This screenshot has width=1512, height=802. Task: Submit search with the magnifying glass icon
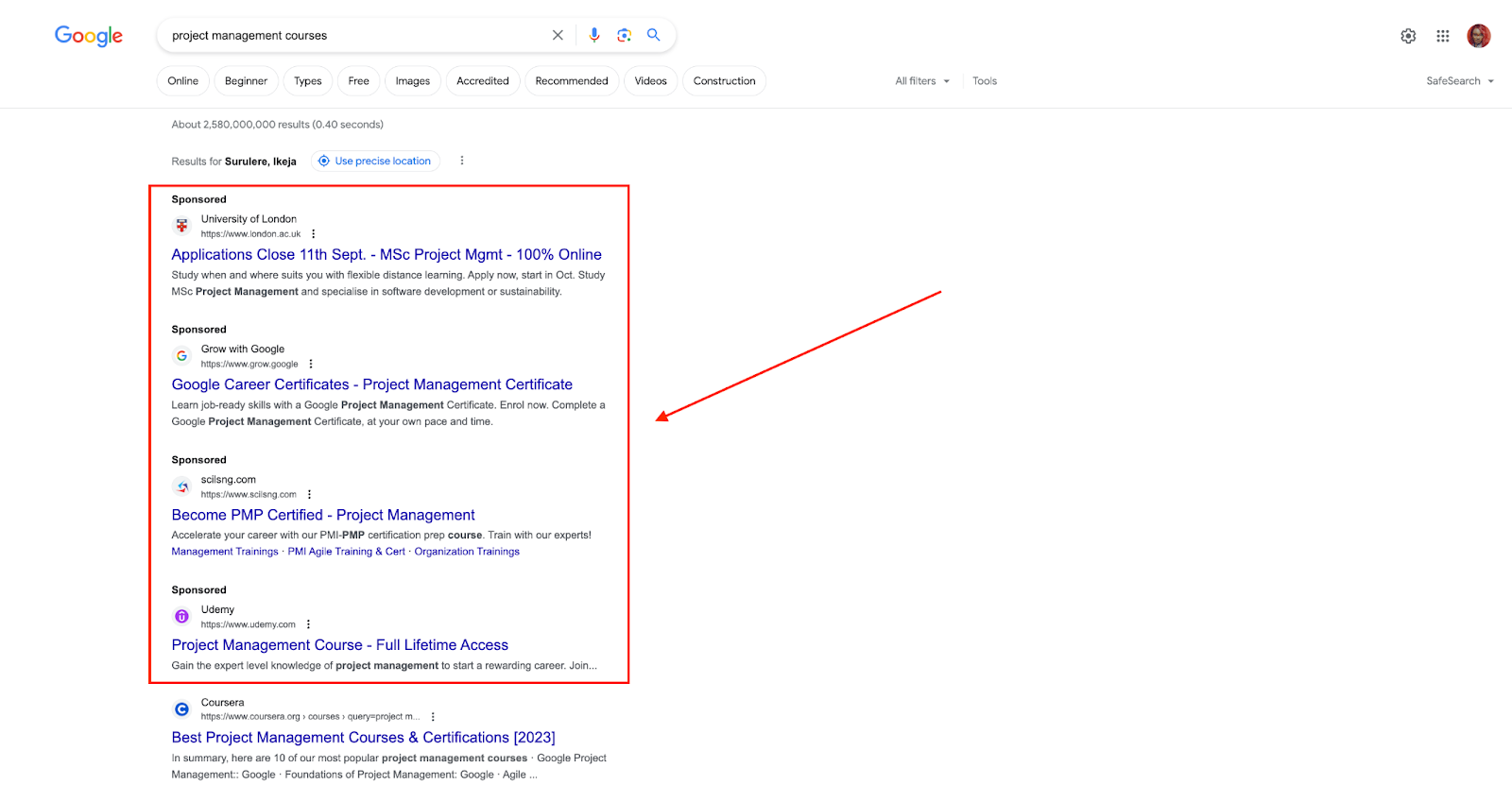pos(653,35)
